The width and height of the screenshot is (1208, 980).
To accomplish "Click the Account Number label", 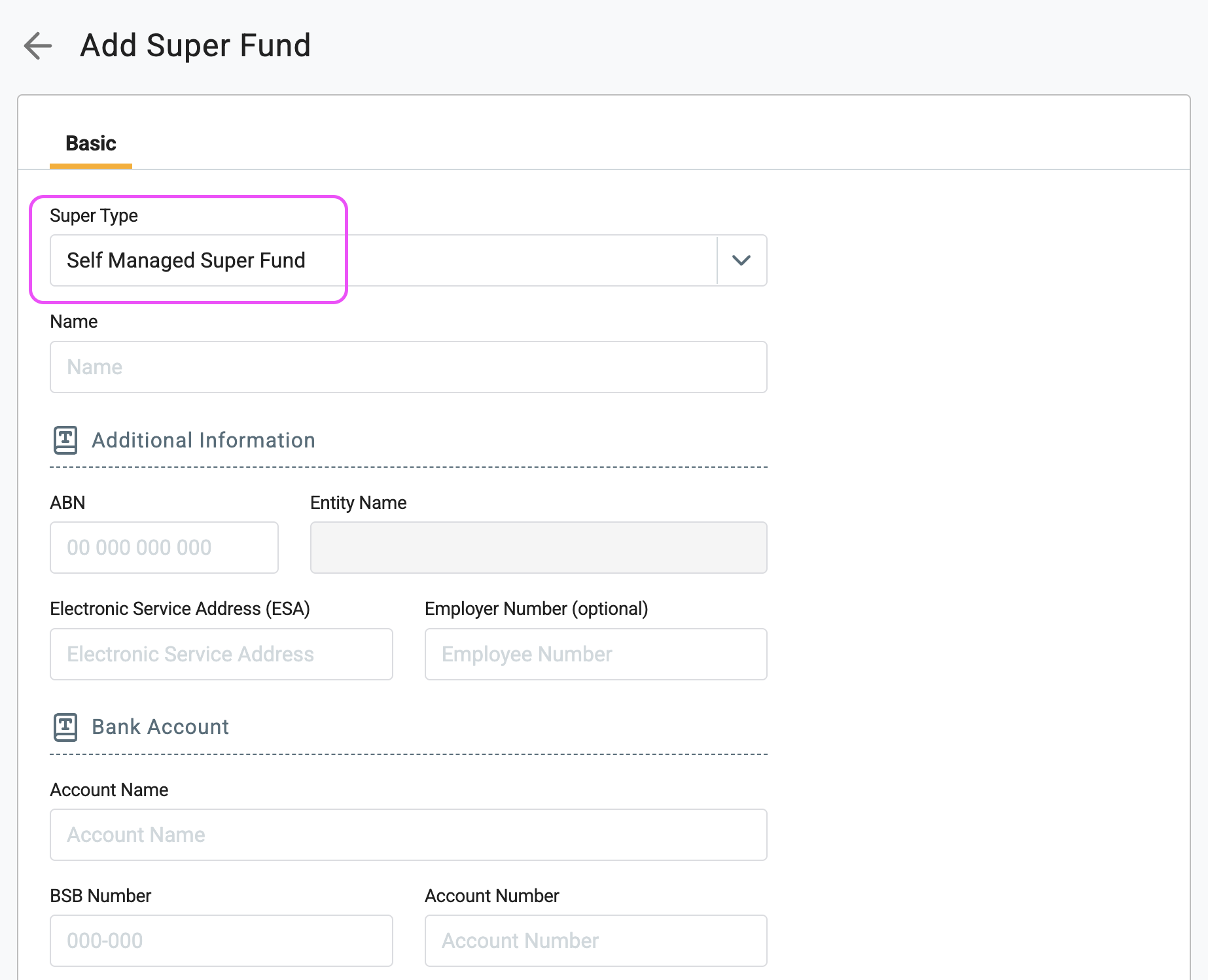I will click(492, 896).
